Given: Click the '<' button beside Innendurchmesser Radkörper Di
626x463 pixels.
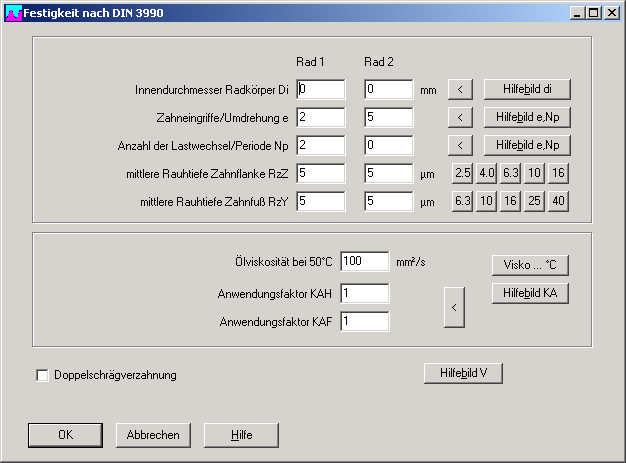Looking at the screenshot, I should 459,89.
